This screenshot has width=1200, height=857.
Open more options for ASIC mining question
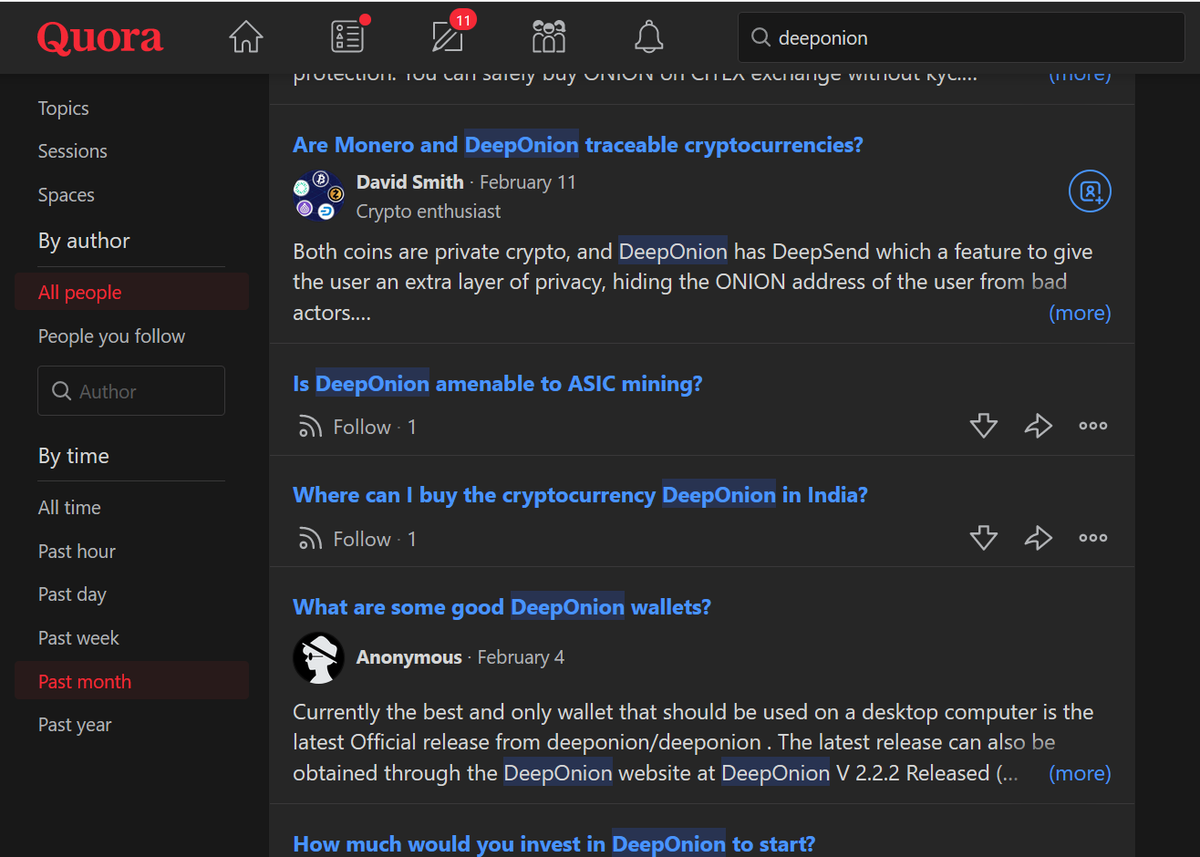1093,426
